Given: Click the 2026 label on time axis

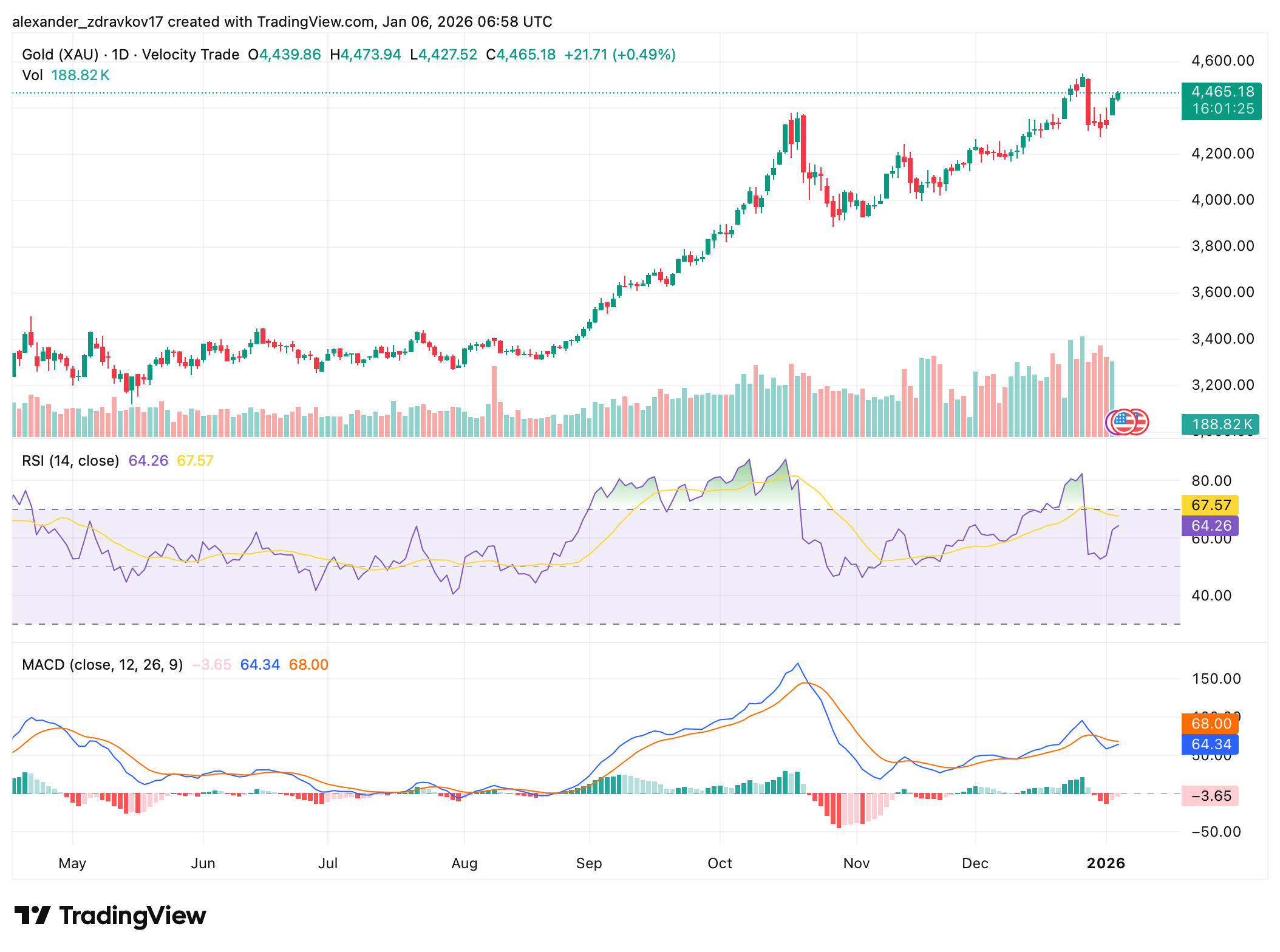Looking at the screenshot, I should (x=1106, y=863).
